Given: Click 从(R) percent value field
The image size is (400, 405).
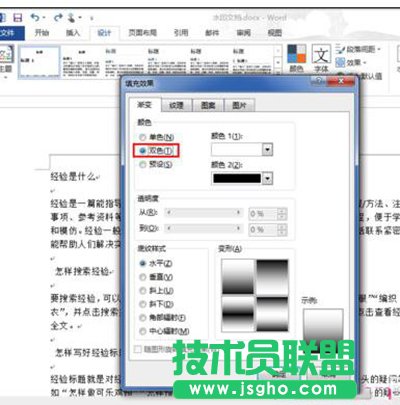Looking at the screenshot, I should click(x=263, y=214).
